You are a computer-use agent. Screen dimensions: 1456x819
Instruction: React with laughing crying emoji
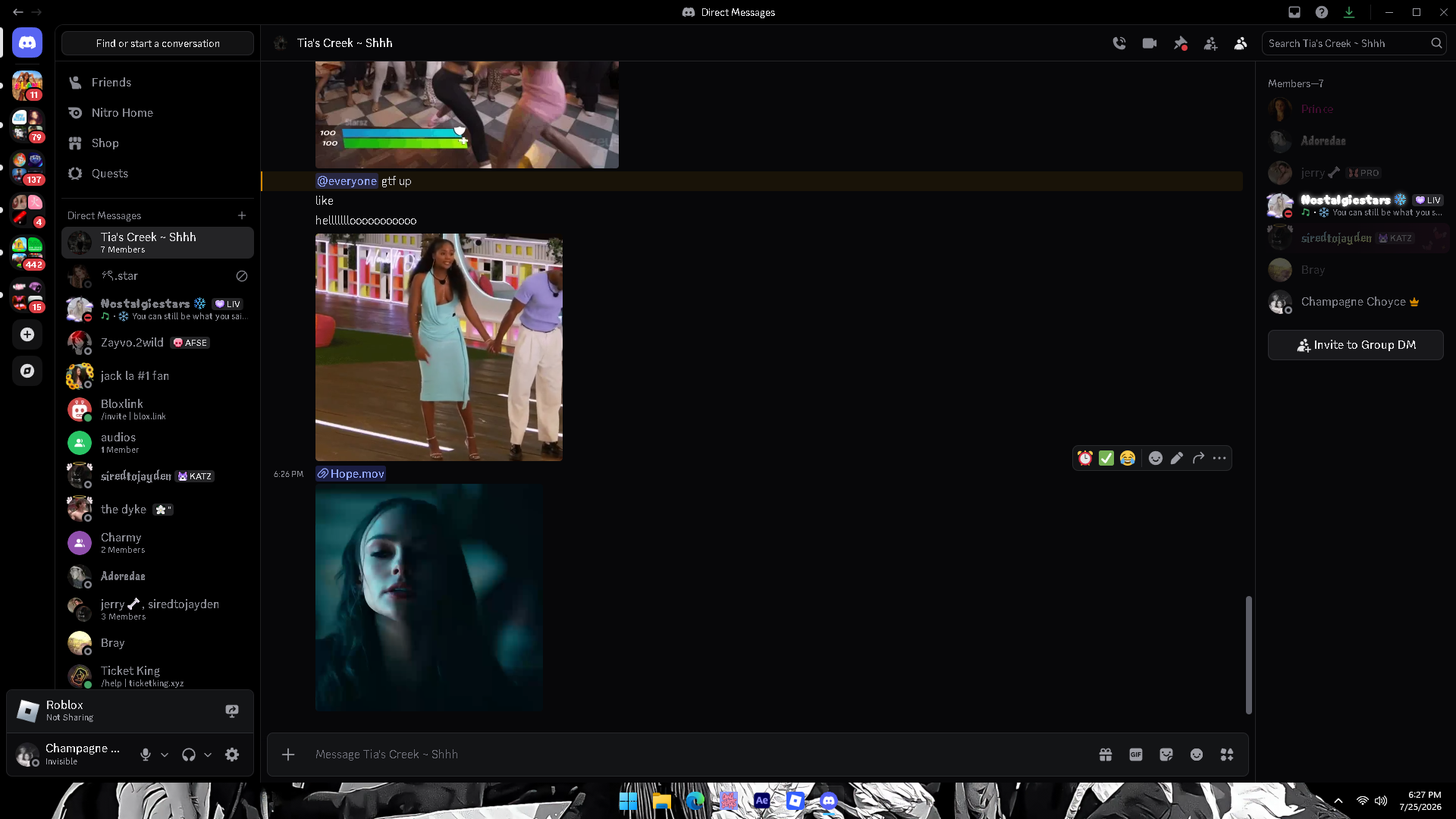[1128, 458]
